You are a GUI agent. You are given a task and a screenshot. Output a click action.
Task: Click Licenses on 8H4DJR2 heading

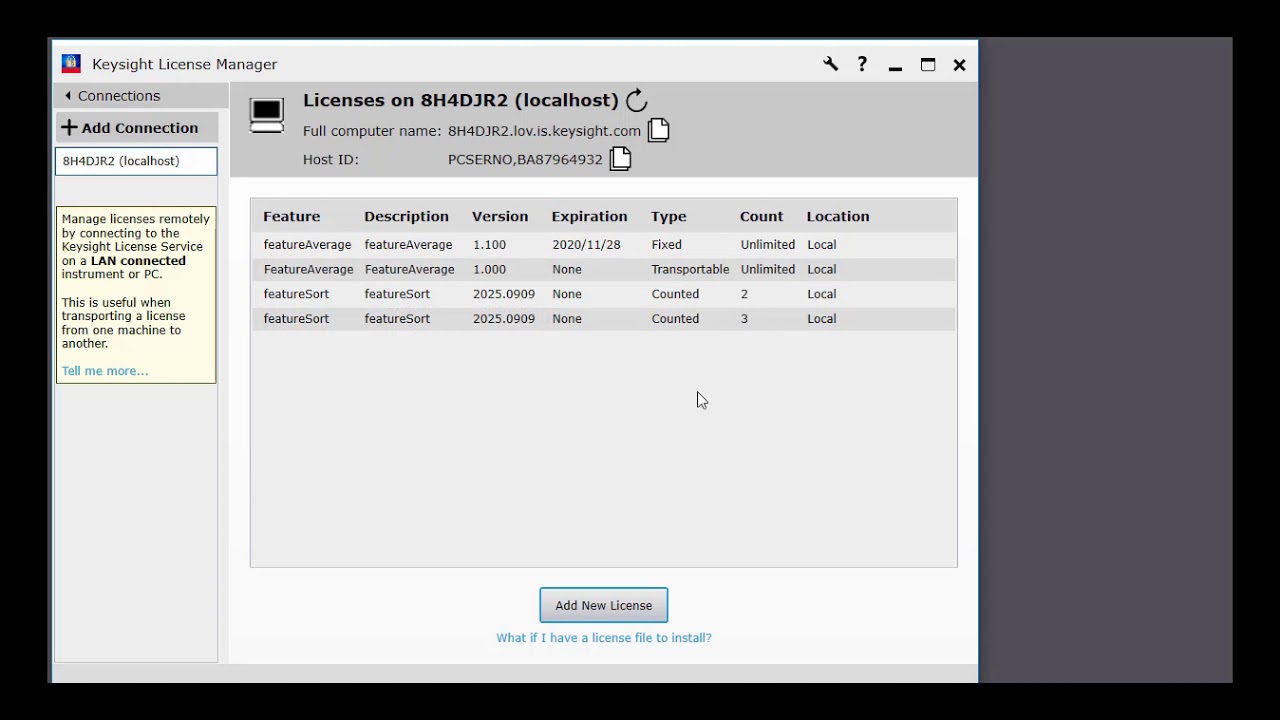point(461,100)
